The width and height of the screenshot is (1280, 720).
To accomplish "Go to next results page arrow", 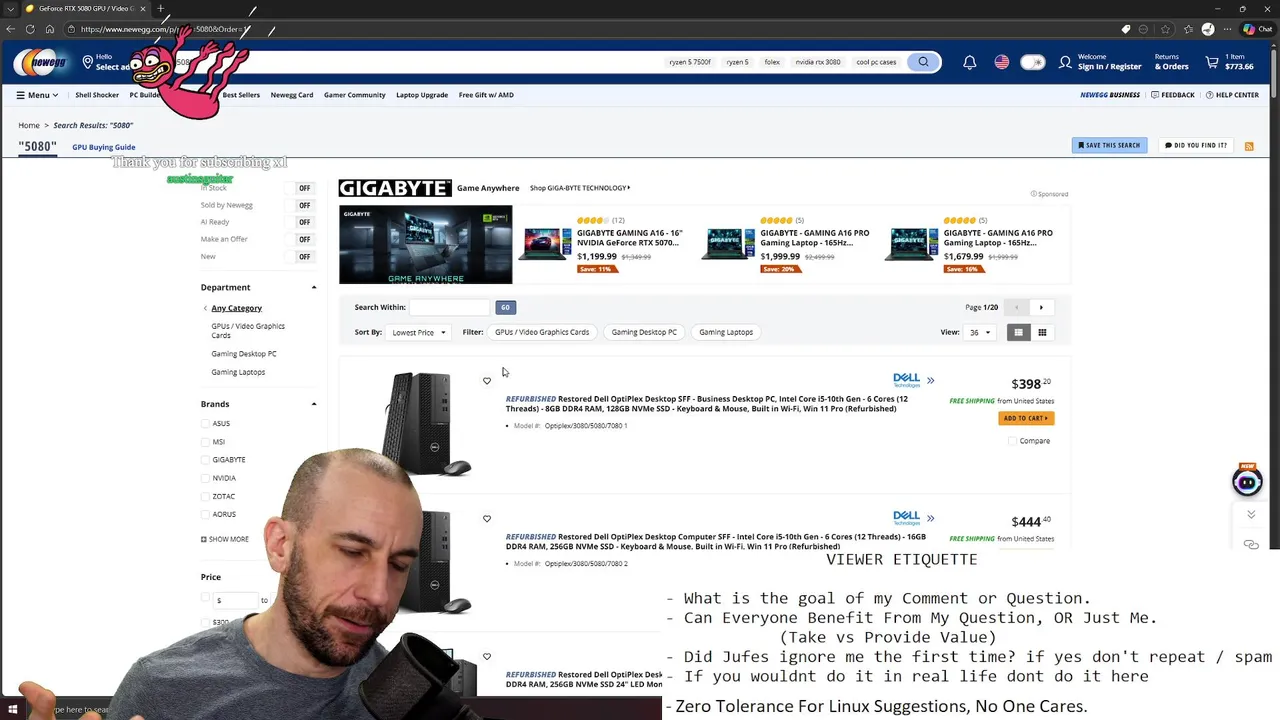I will [x=1041, y=308].
